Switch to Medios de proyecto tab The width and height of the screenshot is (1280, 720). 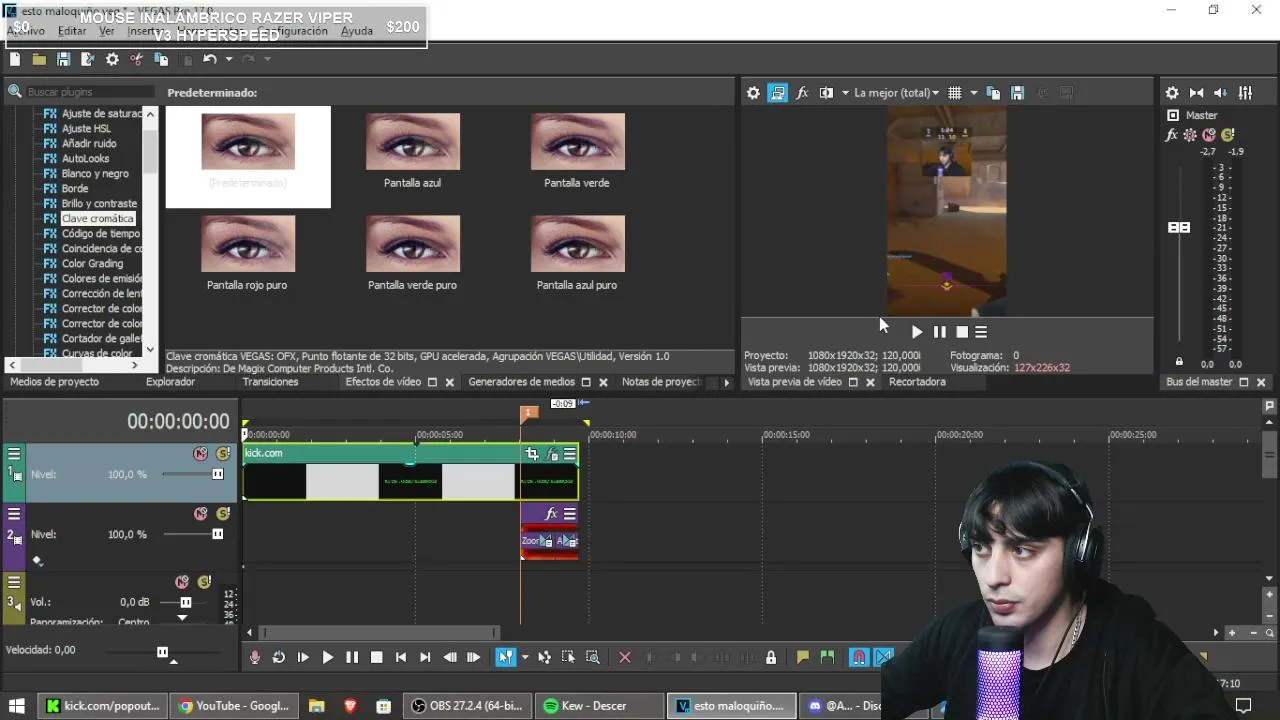click(x=54, y=382)
